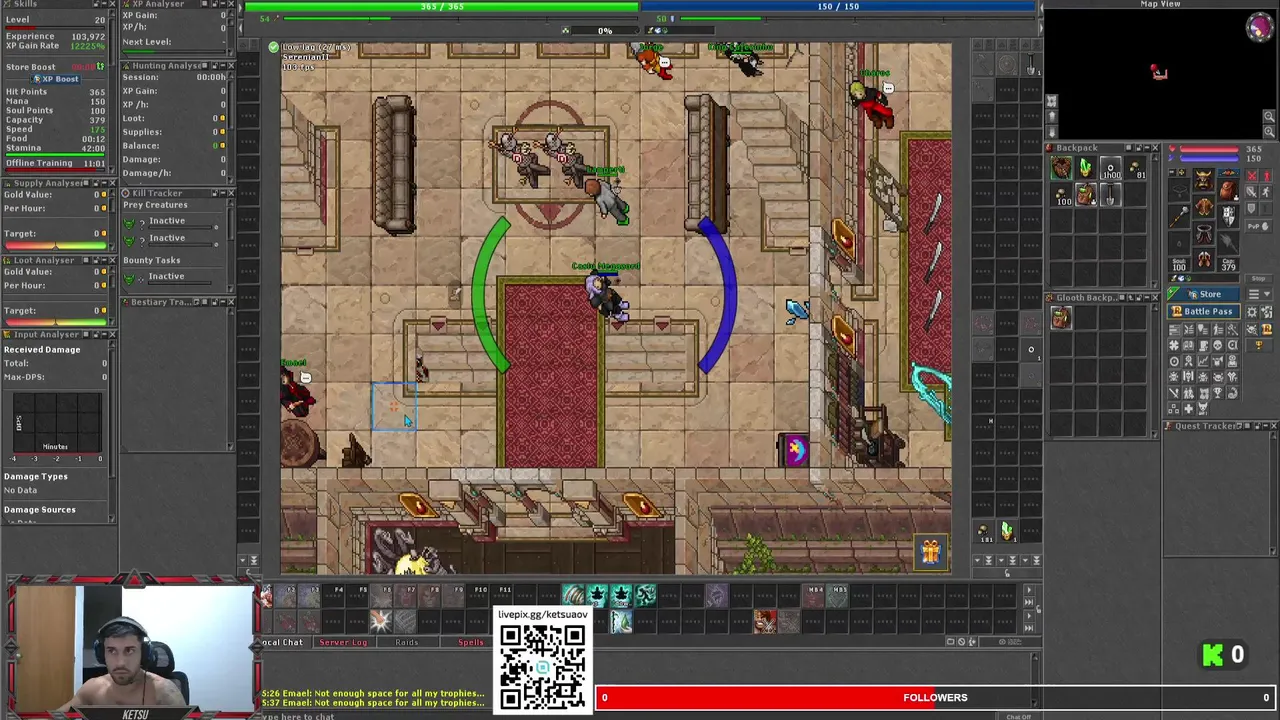Screen dimensions: 1280x720
Task: Select the bag inside Glooth Backpack
Action: (1061, 318)
